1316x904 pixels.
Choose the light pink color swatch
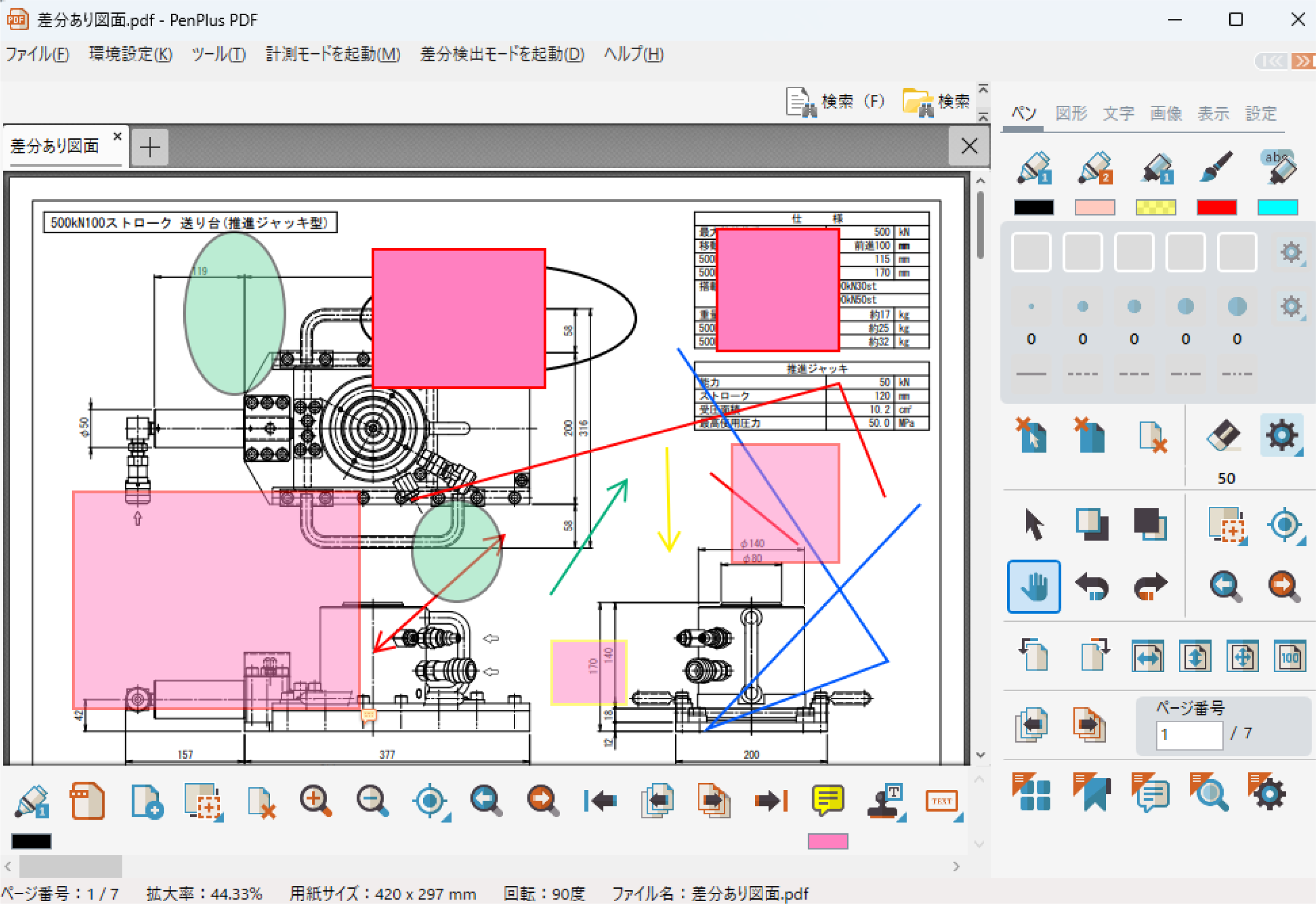coord(1095,208)
